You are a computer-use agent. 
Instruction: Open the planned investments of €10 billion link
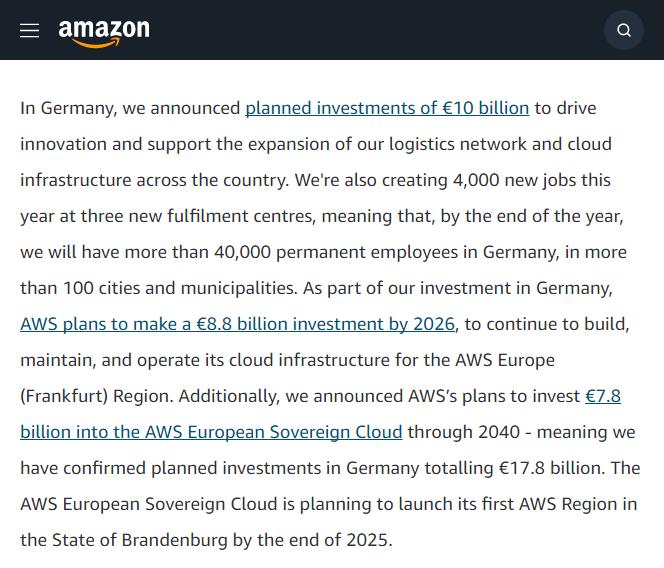point(387,108)
